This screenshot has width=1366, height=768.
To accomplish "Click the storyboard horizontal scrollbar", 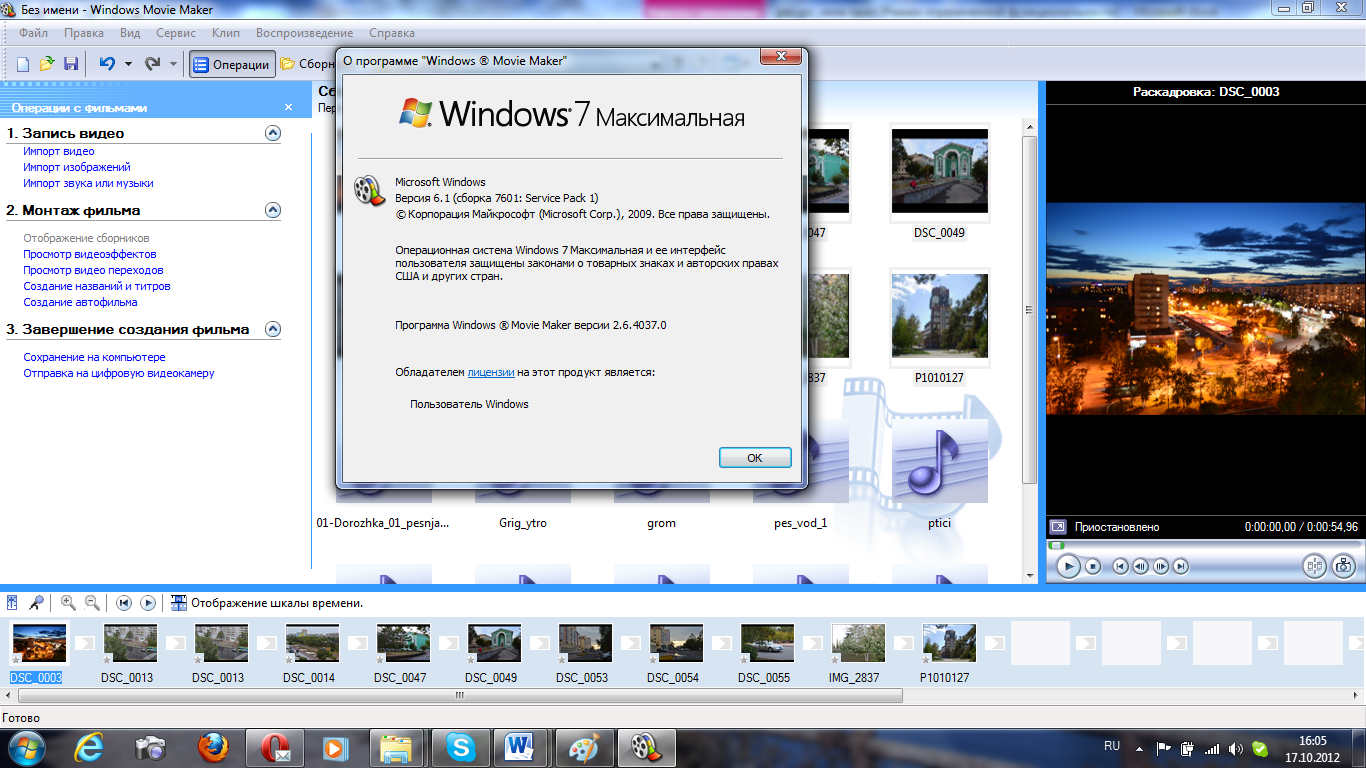I will pos(458,695).
